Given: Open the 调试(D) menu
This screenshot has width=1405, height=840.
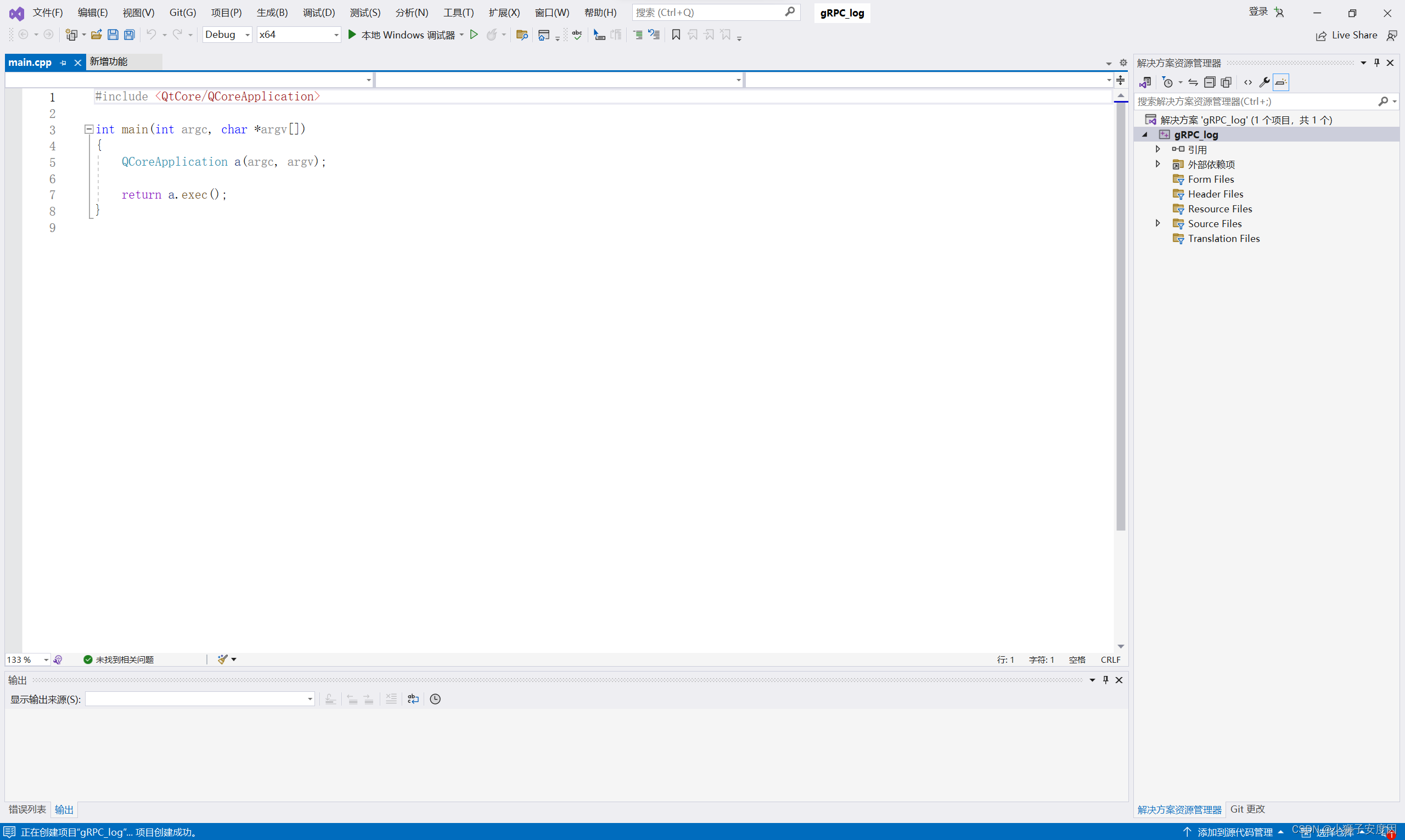Looking at the screenshot, I should point(318,12).
